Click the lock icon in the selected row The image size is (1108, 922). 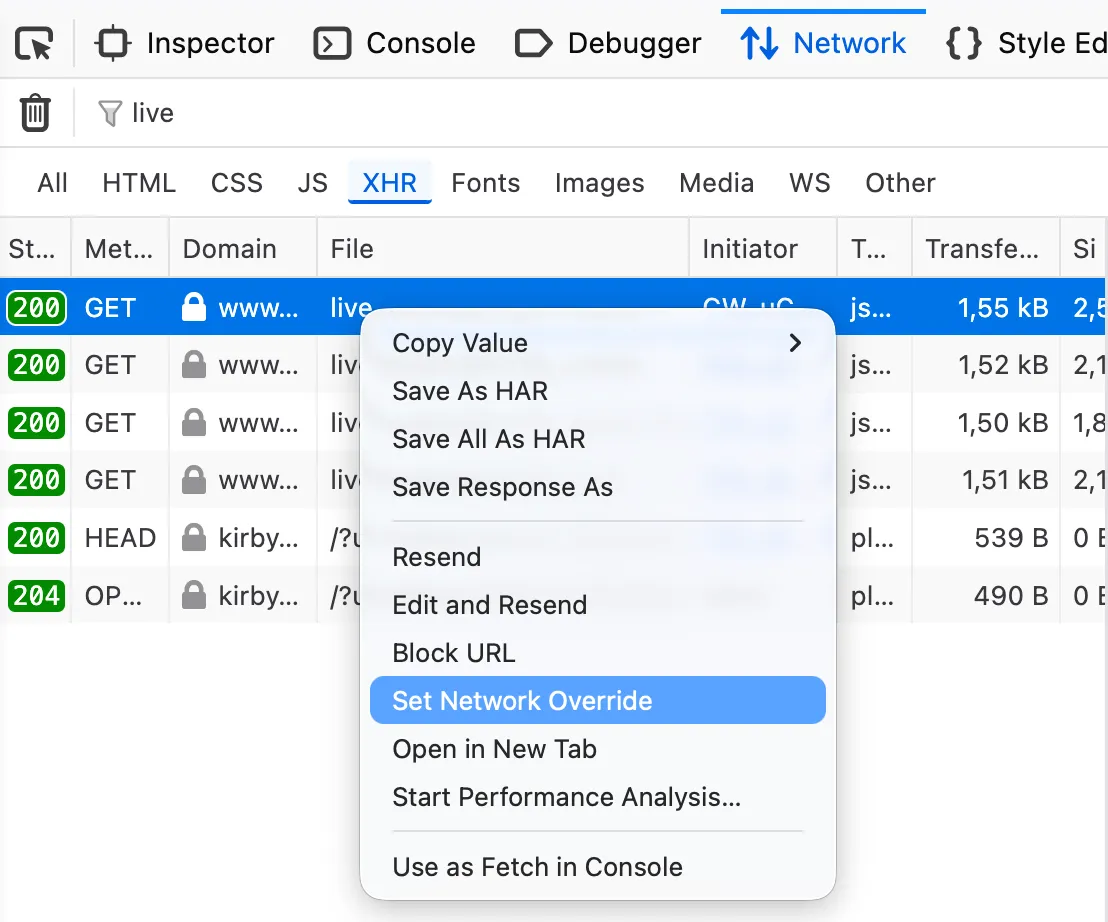[x=194, y=307]
